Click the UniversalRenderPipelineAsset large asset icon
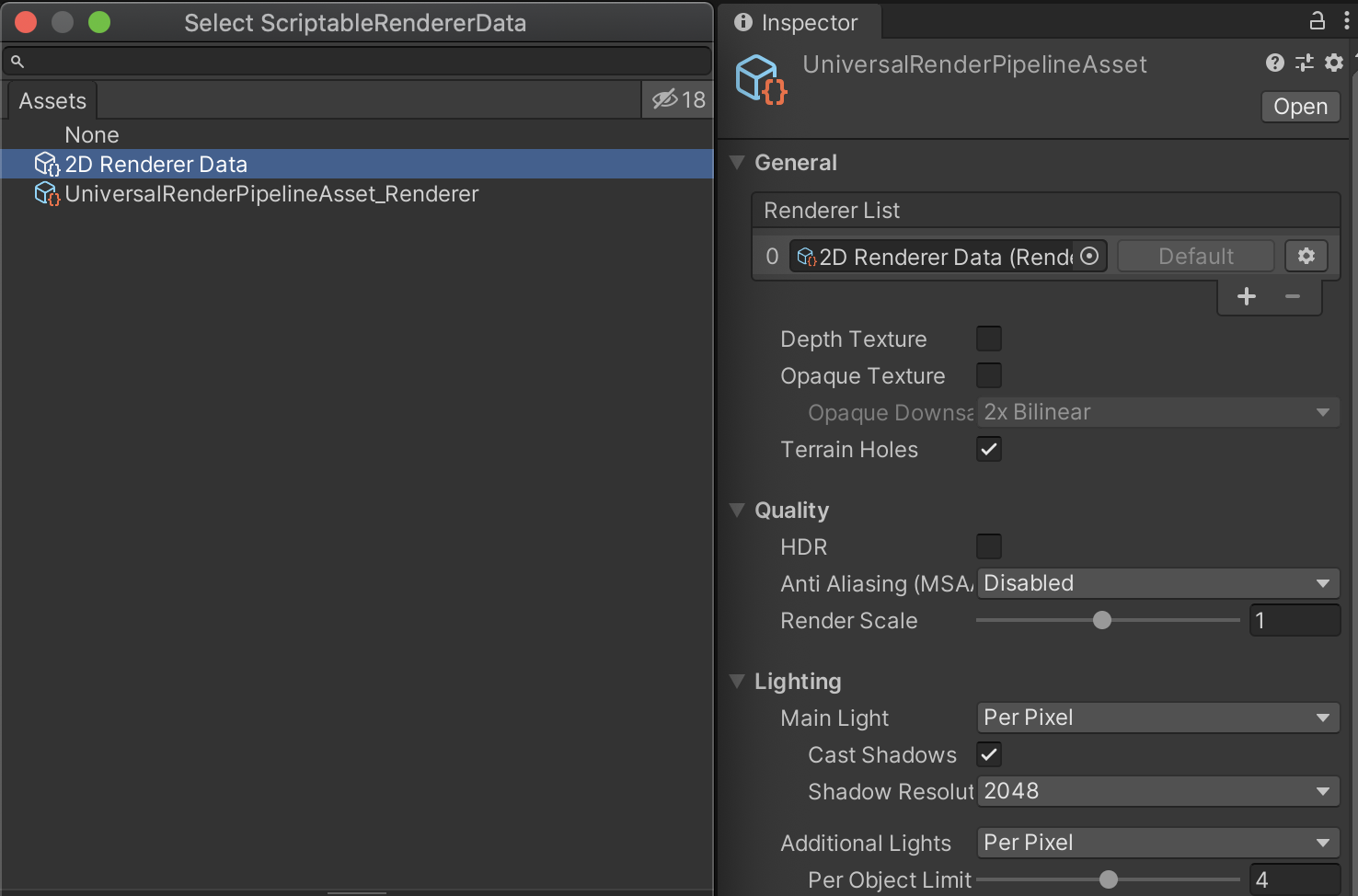 (x=761, y=79)
